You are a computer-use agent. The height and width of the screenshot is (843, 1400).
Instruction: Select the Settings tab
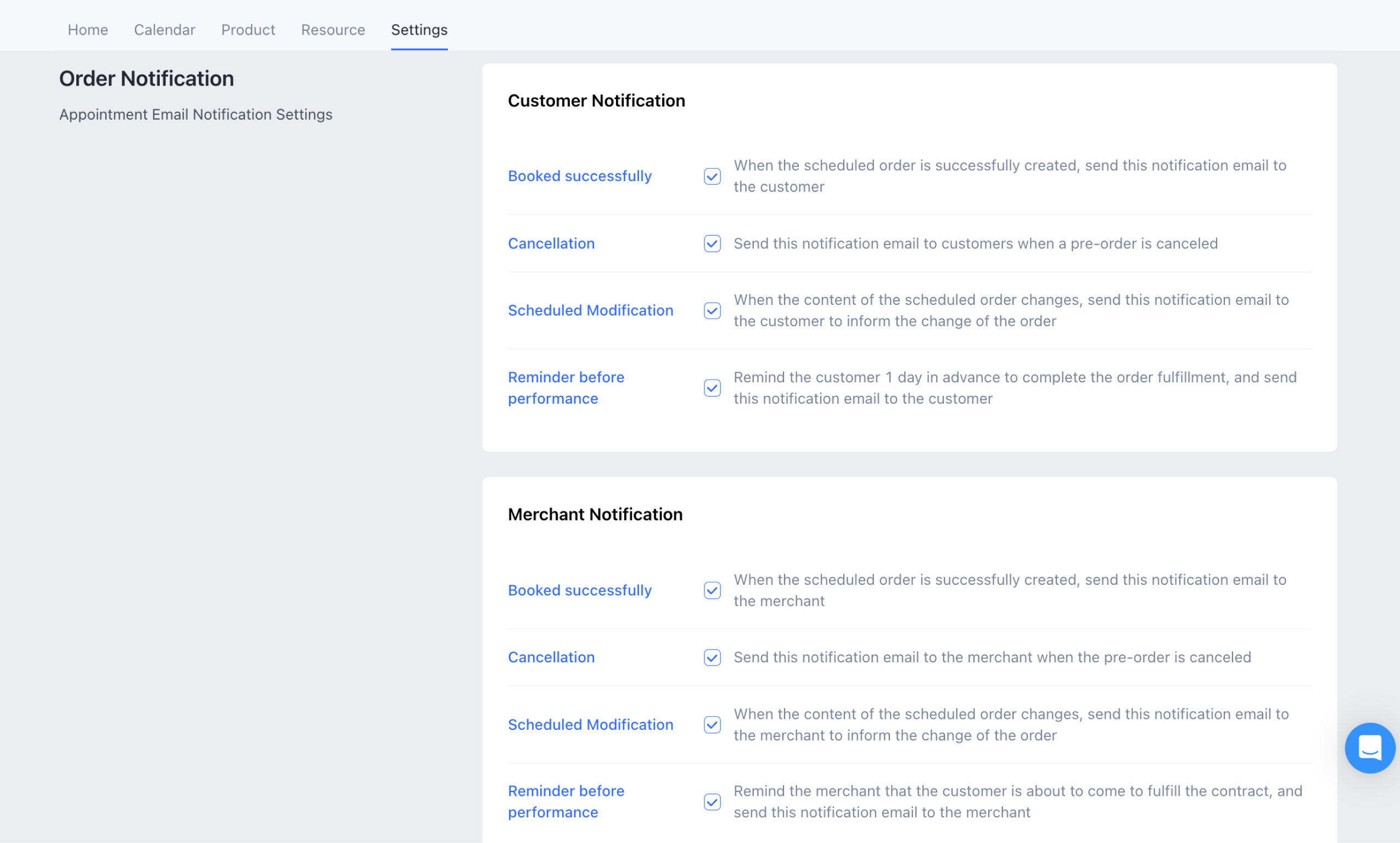[x=419, y=30]
